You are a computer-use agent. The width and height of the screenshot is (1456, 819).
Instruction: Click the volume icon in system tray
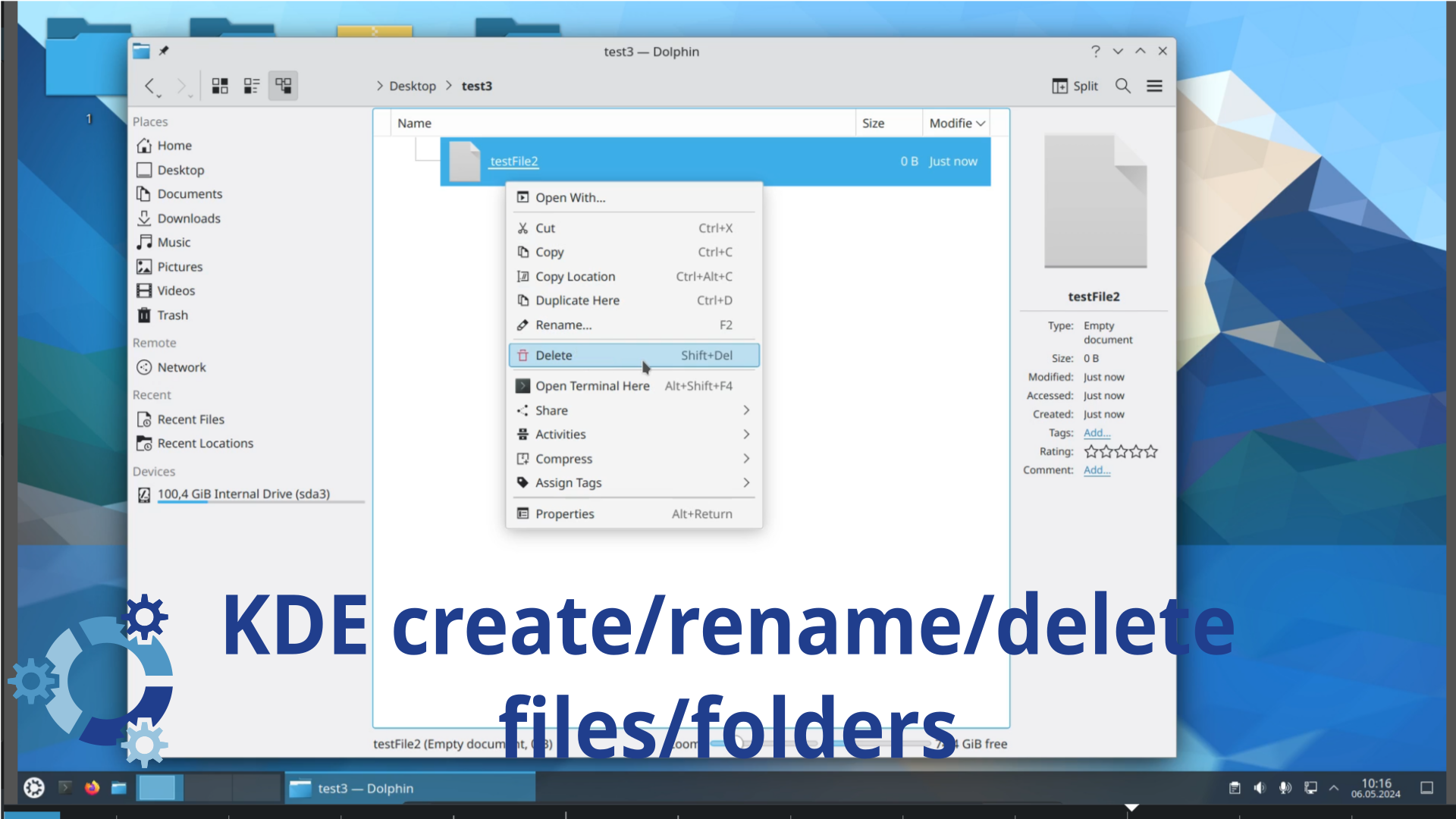coord(1260,788)
